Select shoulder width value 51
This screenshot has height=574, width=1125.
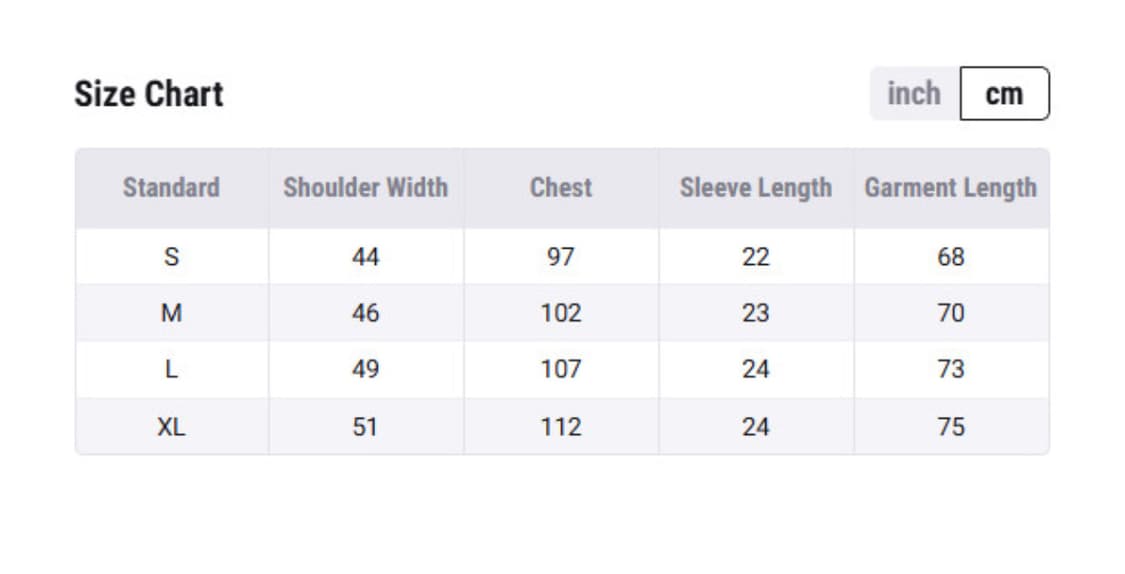tap(365, 427)
